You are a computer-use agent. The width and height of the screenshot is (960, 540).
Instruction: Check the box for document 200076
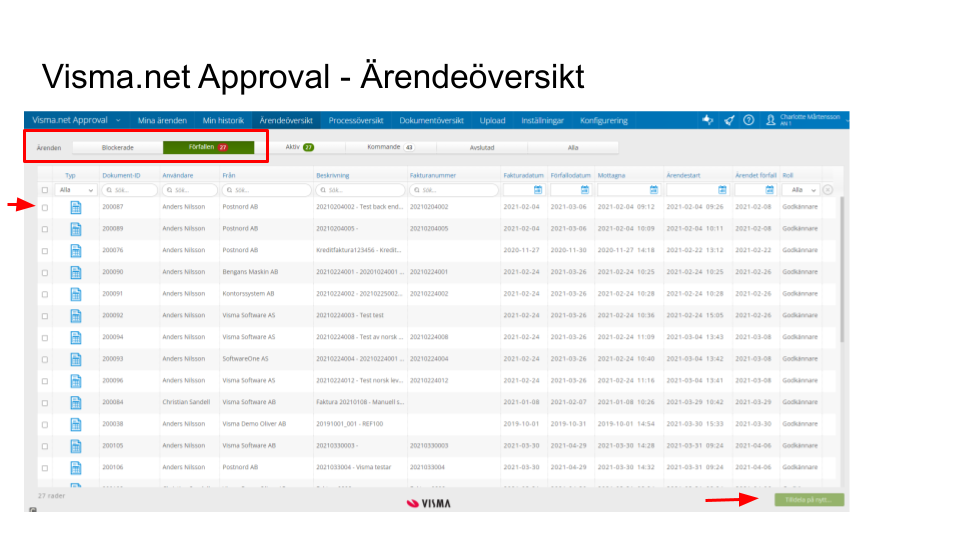coord(45,251)
